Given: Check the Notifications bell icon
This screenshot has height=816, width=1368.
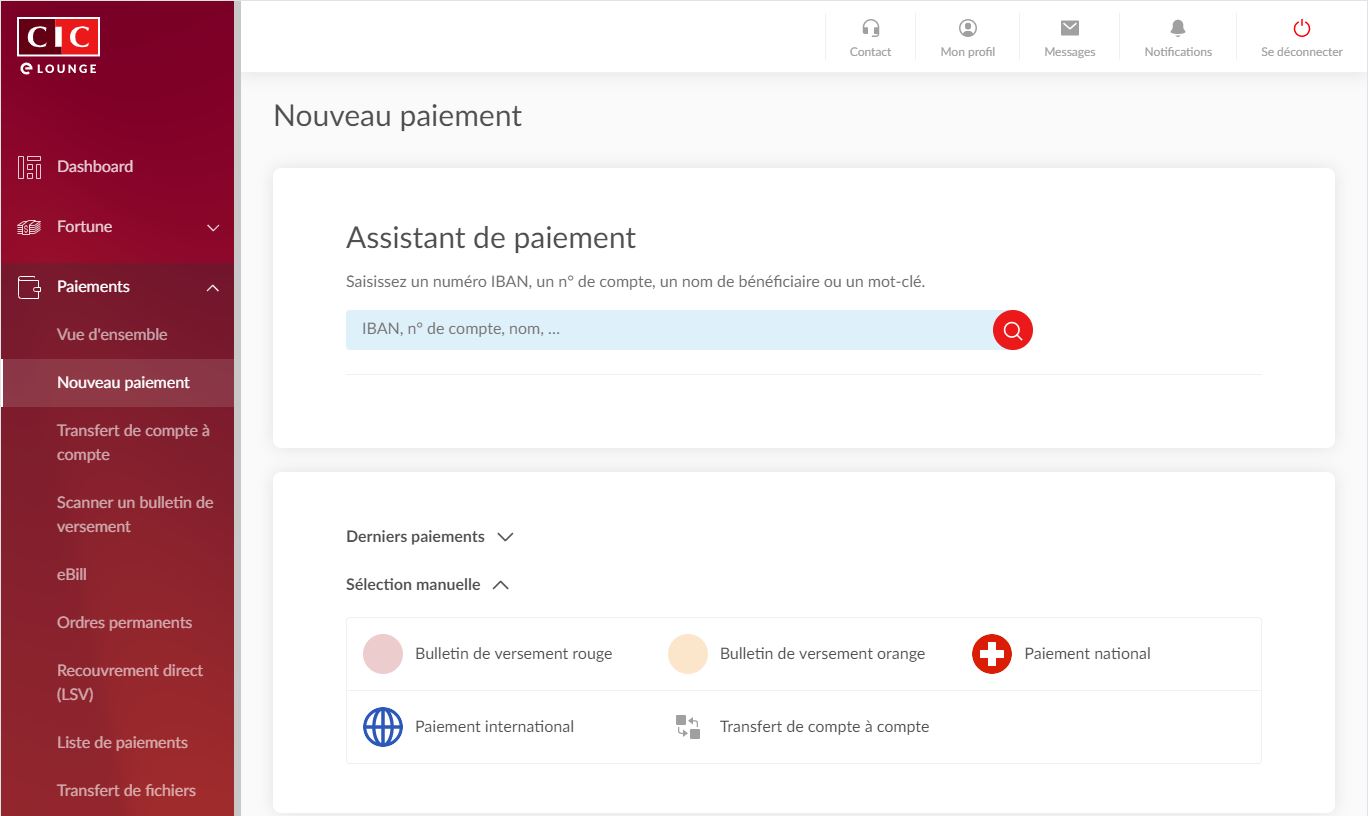Looking at the screenshot, I should [1177, 29].
